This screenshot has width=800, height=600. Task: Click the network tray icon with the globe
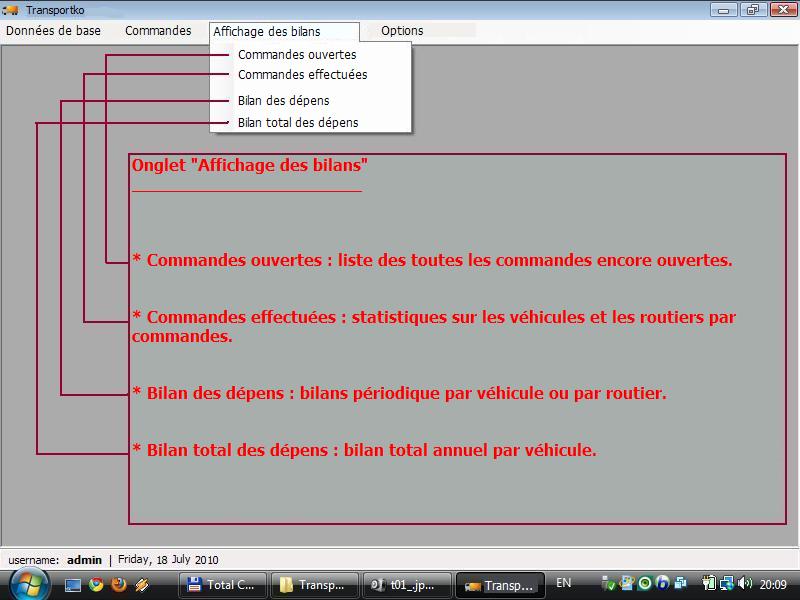727,583
